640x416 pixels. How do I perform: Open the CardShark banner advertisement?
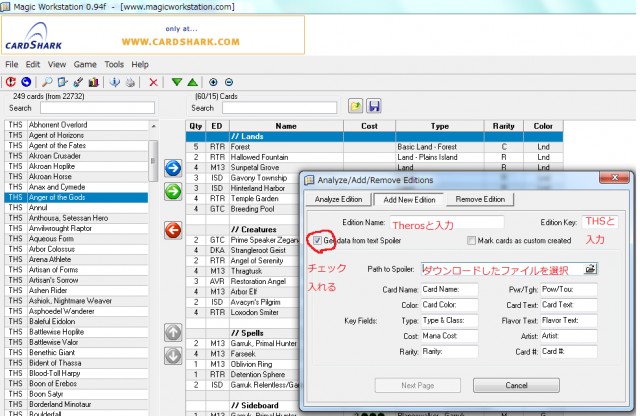pos(153,35)
